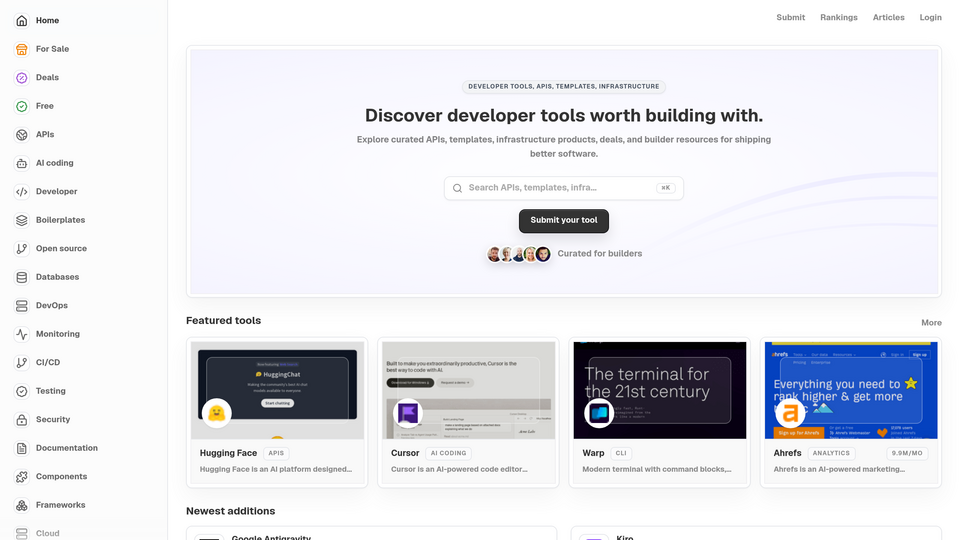Image resolution: width=960 pixels, height=540 pixels.
Task: Click the Hugging Face preview thumbnail
Action: click(277, 390)
